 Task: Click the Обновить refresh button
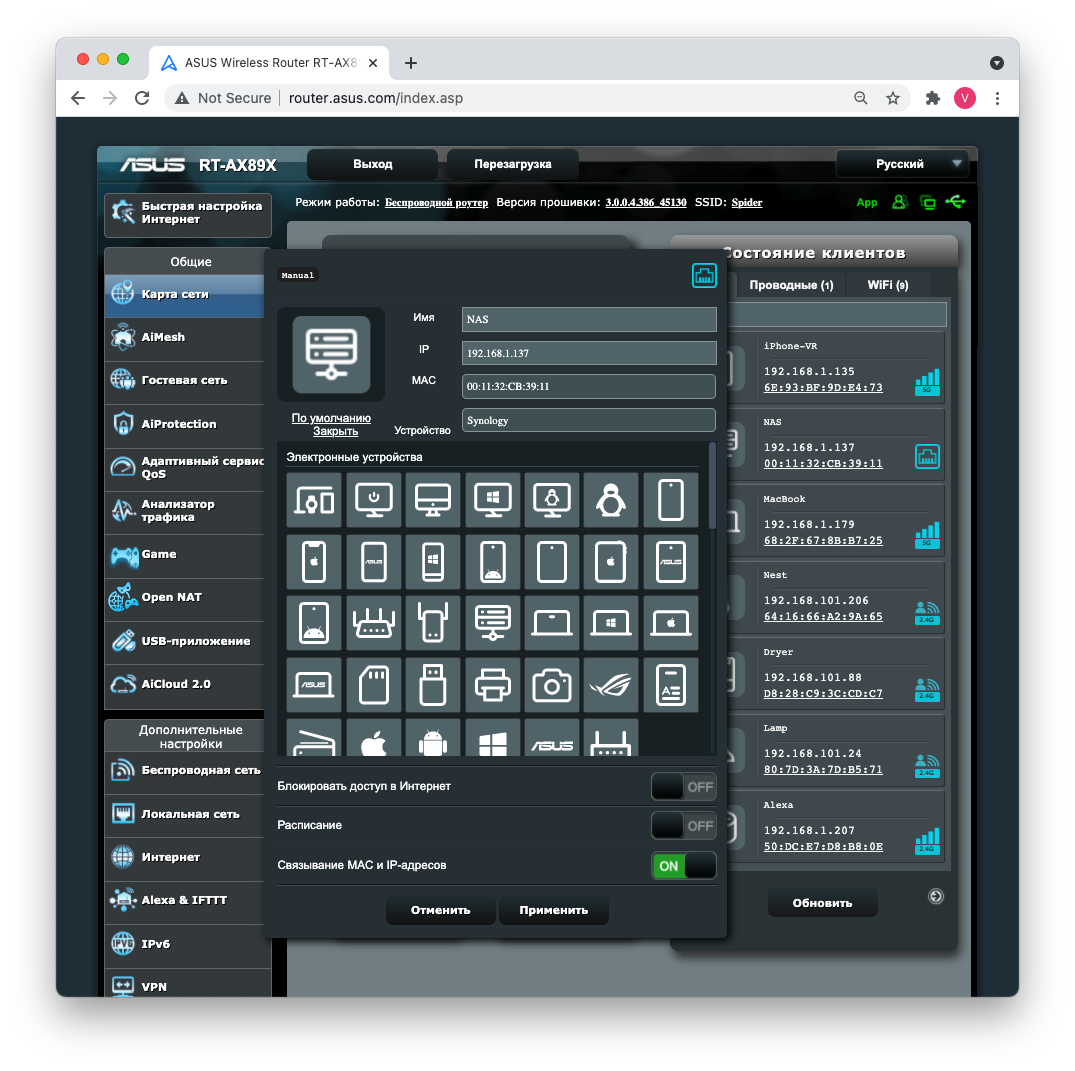coord(822,903)
